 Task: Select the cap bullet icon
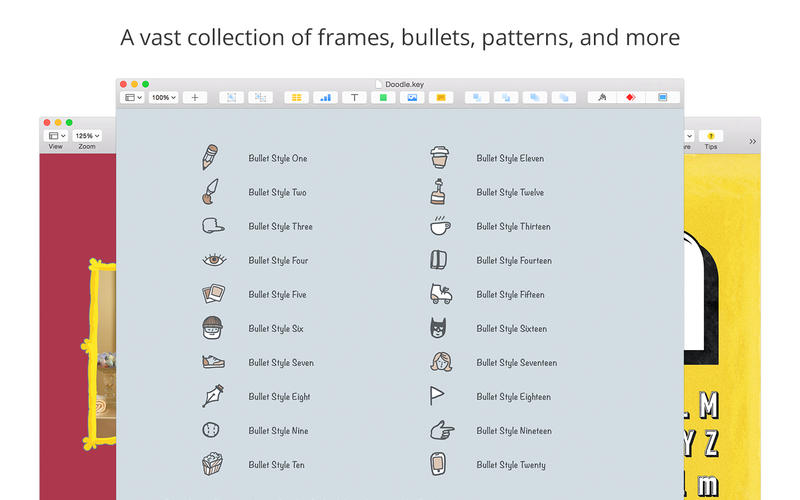213,226
